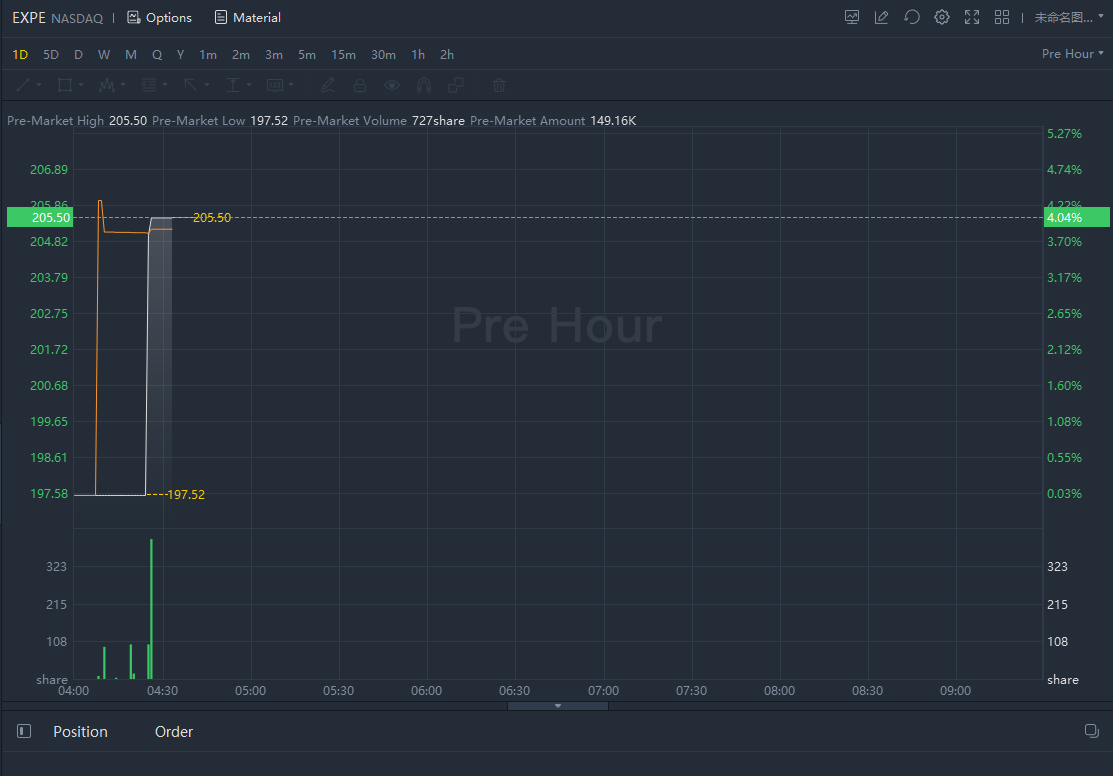Viewport: 1113px width, 776px height.
Task: Open the Material button
Action: [248, 18]
